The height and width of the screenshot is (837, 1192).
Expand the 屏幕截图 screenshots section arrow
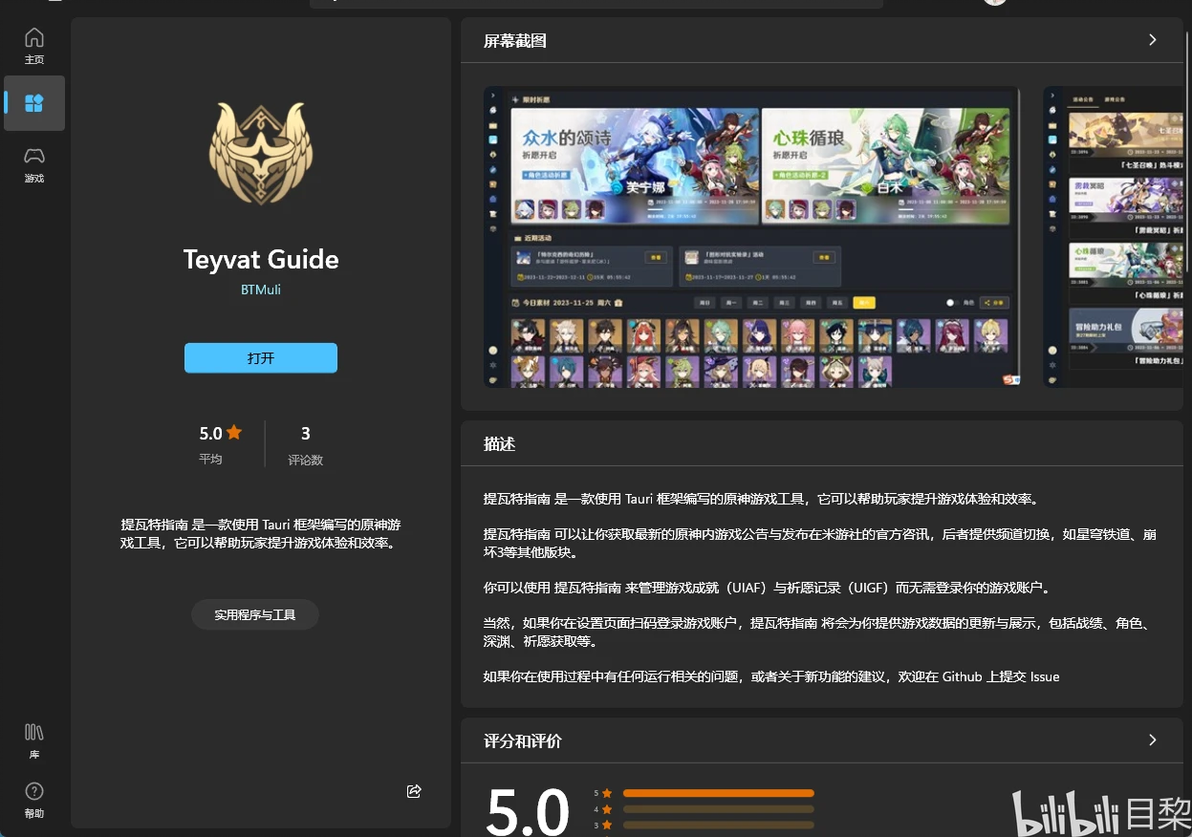coord(1152,40)
